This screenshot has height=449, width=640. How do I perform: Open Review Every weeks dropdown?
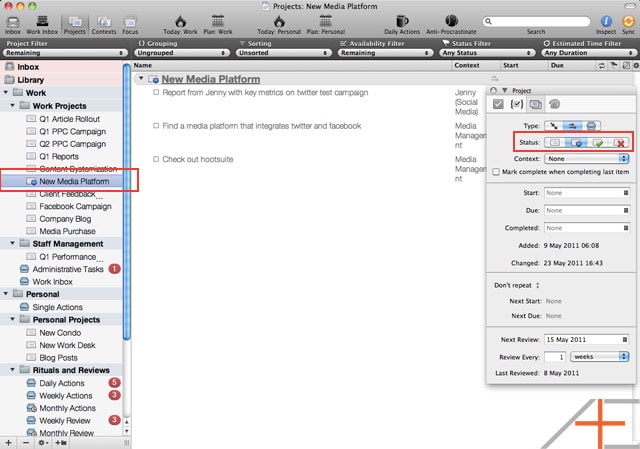[x=600, y=356]
